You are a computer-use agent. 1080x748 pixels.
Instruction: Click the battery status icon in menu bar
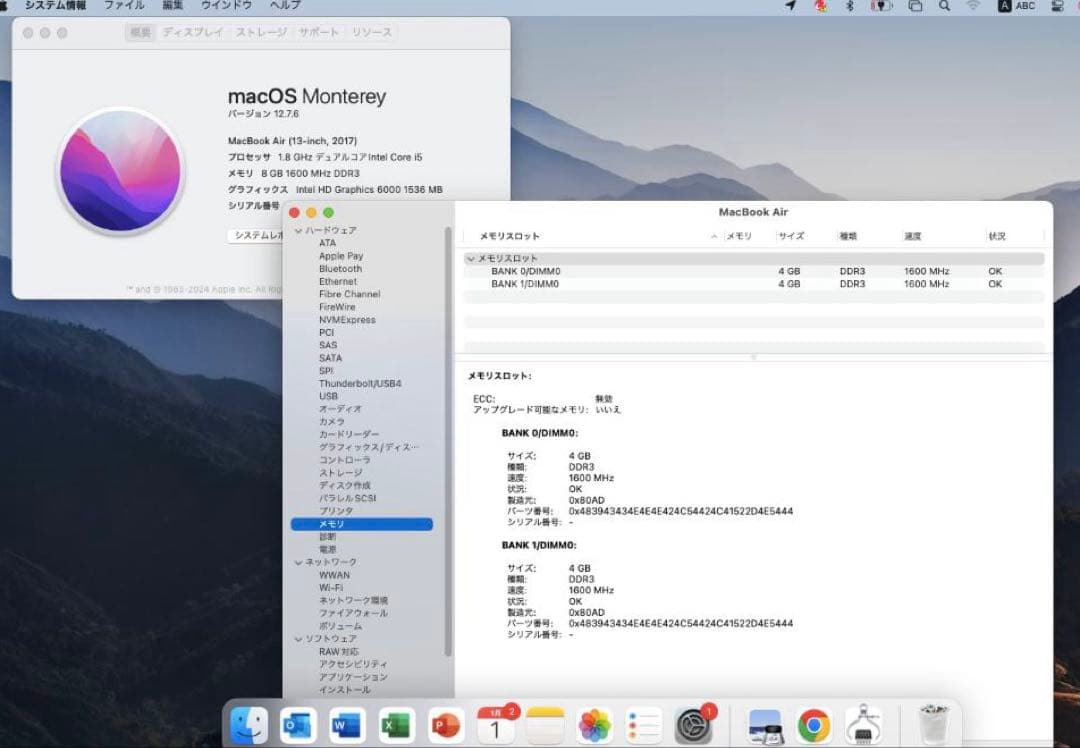[x=881, y=6]
